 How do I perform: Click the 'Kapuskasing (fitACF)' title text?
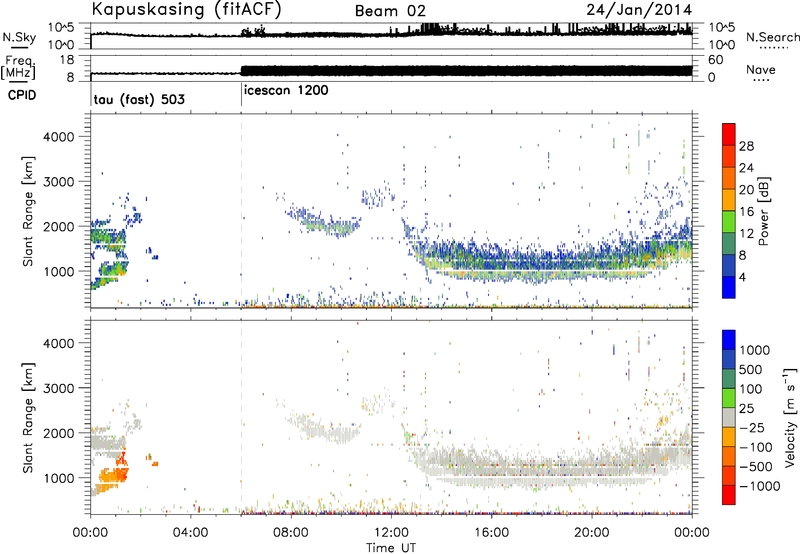click(187, 10)
